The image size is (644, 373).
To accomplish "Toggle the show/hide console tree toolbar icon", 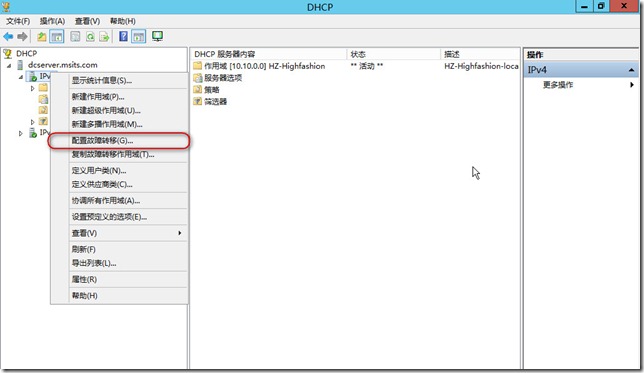I will 57,37.
